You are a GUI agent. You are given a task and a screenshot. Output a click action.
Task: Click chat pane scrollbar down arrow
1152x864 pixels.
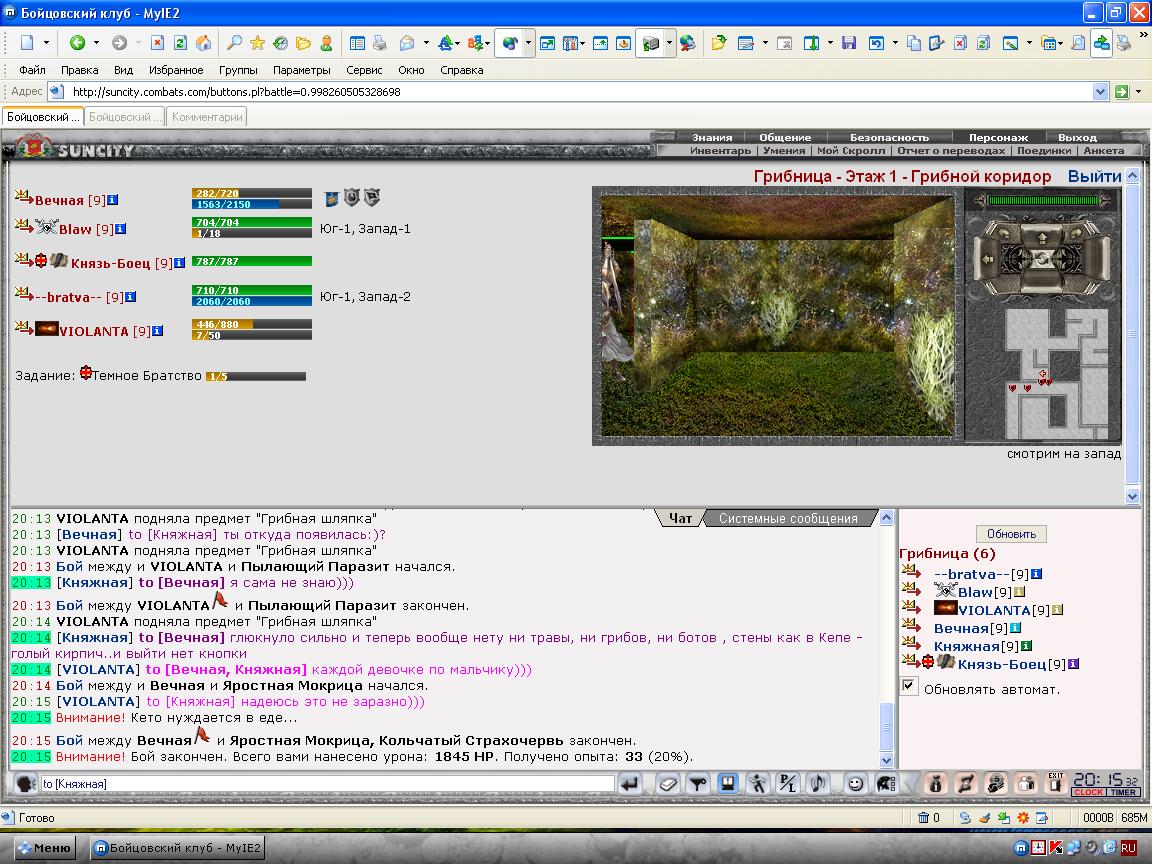coord(887,761)
